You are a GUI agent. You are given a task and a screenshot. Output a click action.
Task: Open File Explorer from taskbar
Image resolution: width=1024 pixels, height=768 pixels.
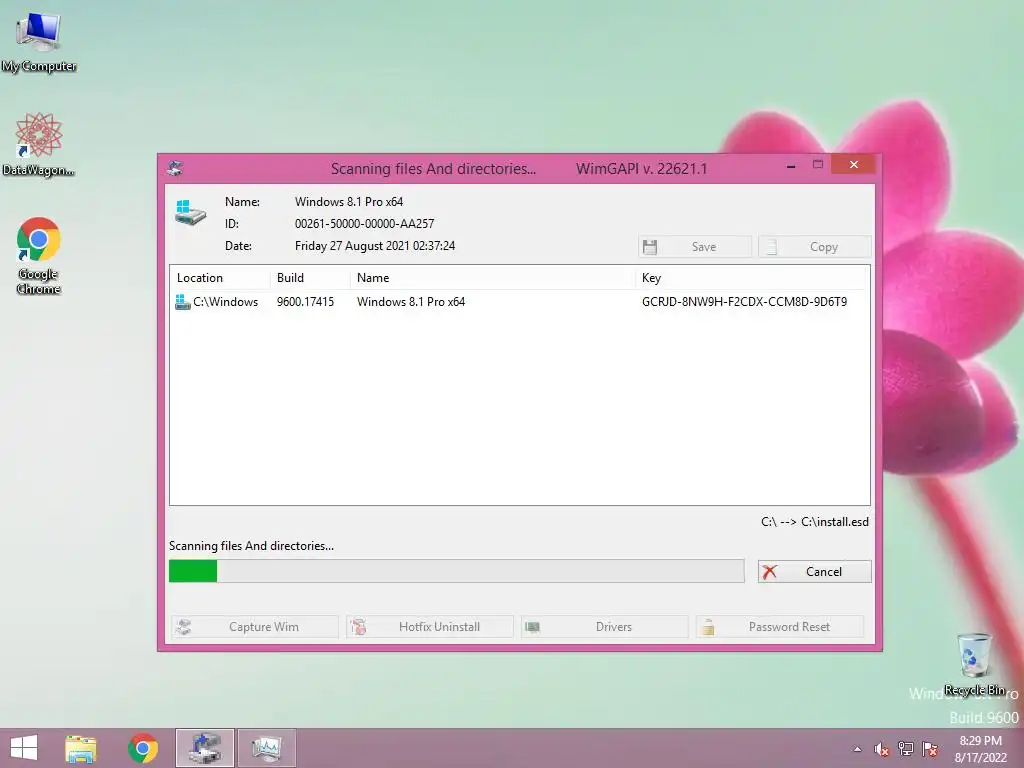81,748
